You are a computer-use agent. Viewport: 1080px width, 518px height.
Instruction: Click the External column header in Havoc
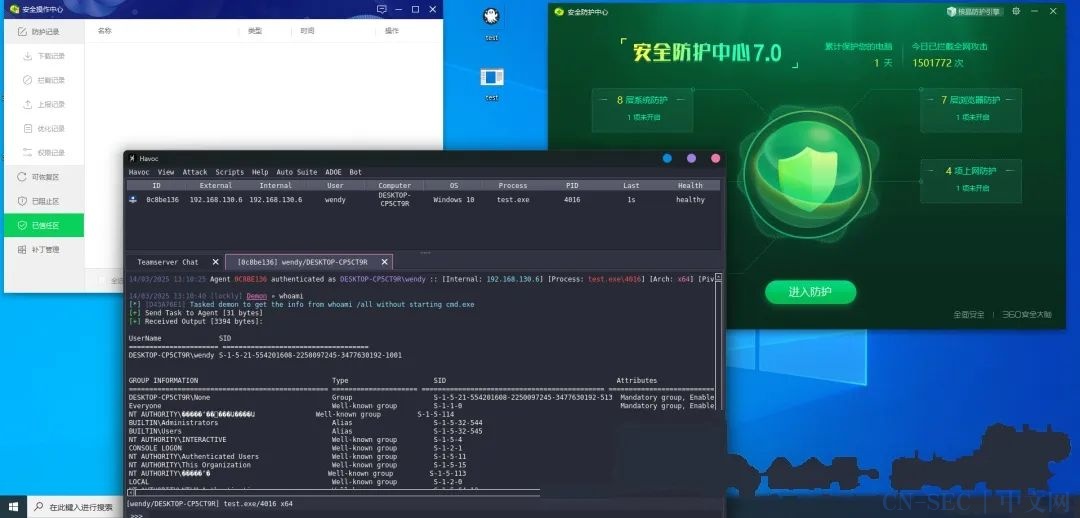pos(216,185)
